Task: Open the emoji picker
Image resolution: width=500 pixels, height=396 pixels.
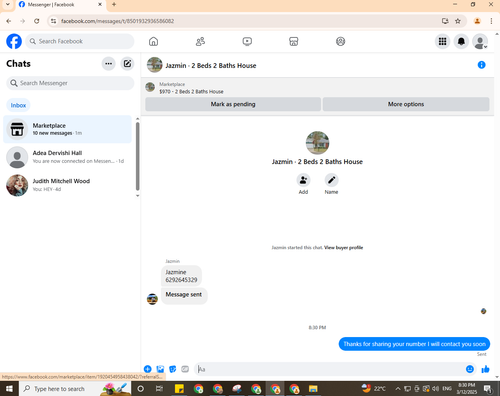Action: click(x=470, y=369)
